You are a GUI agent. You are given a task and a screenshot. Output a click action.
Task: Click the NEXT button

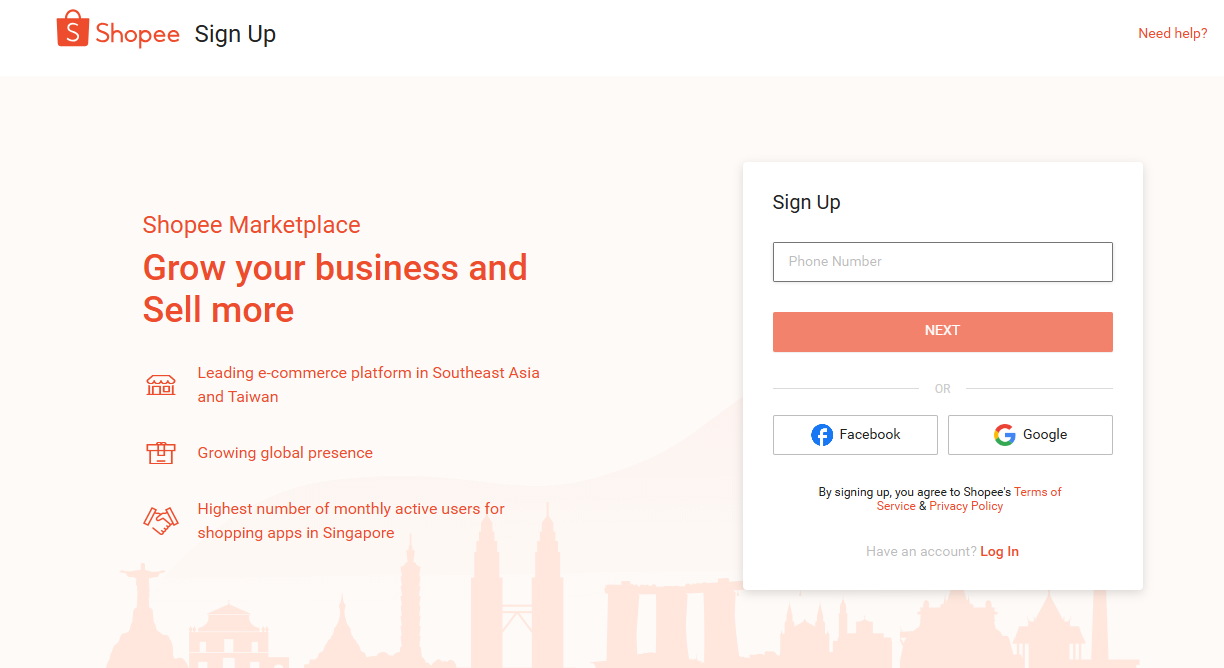pos(942,332)
